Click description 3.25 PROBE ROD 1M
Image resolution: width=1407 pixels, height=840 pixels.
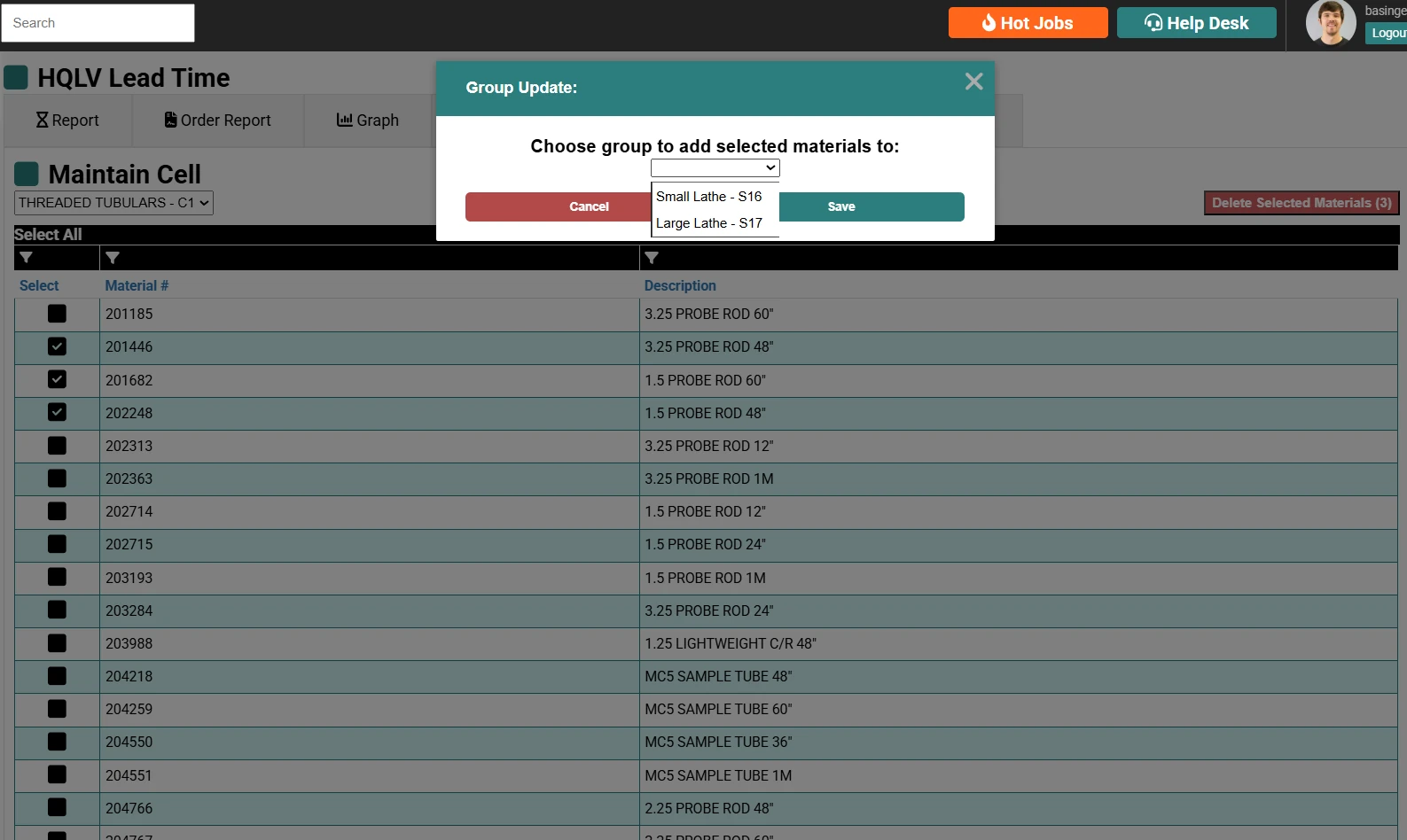click(x=709, y=478)
